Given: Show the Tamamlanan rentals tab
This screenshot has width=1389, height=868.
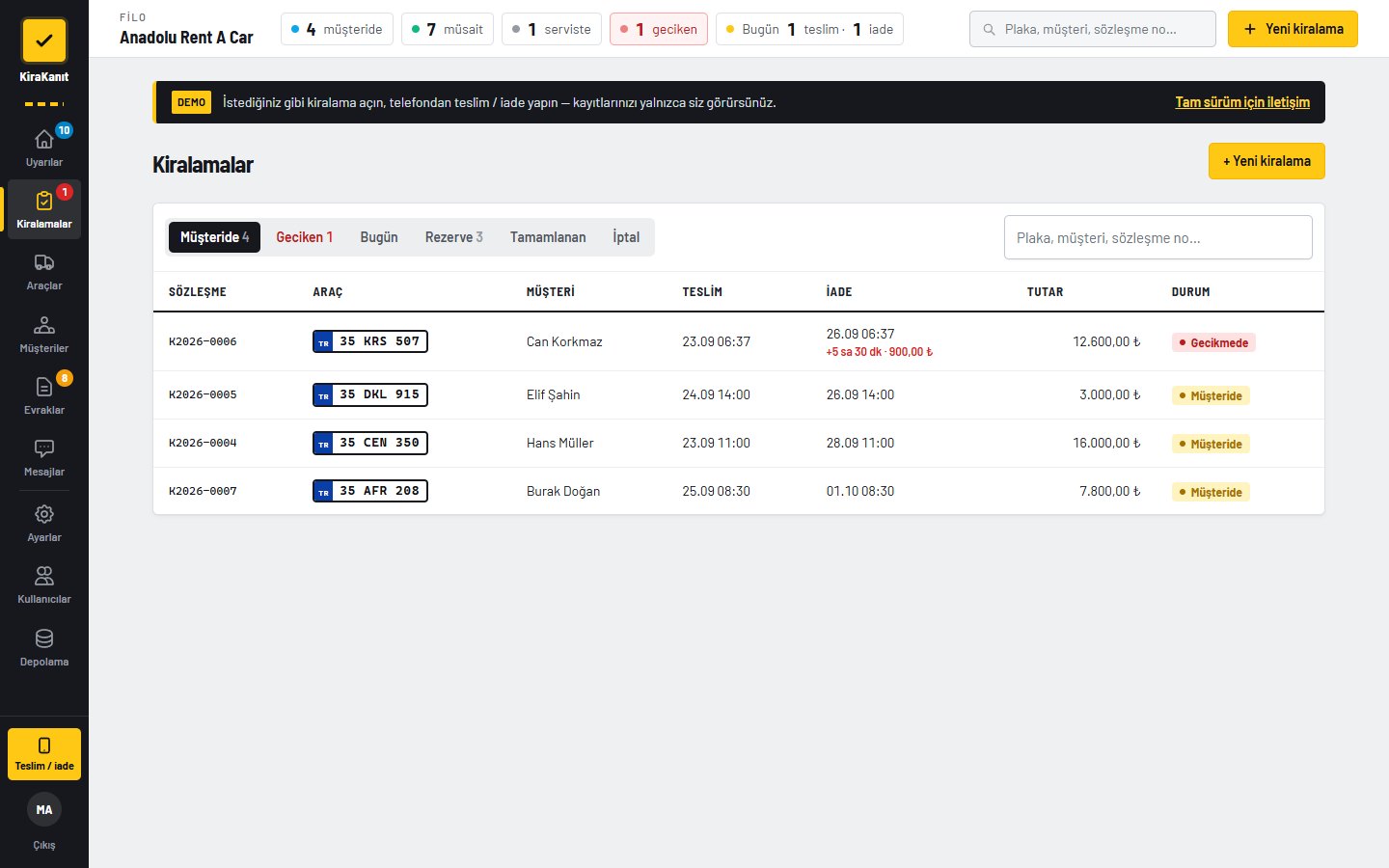Looking at the screenshot, I should click(548, 237).
